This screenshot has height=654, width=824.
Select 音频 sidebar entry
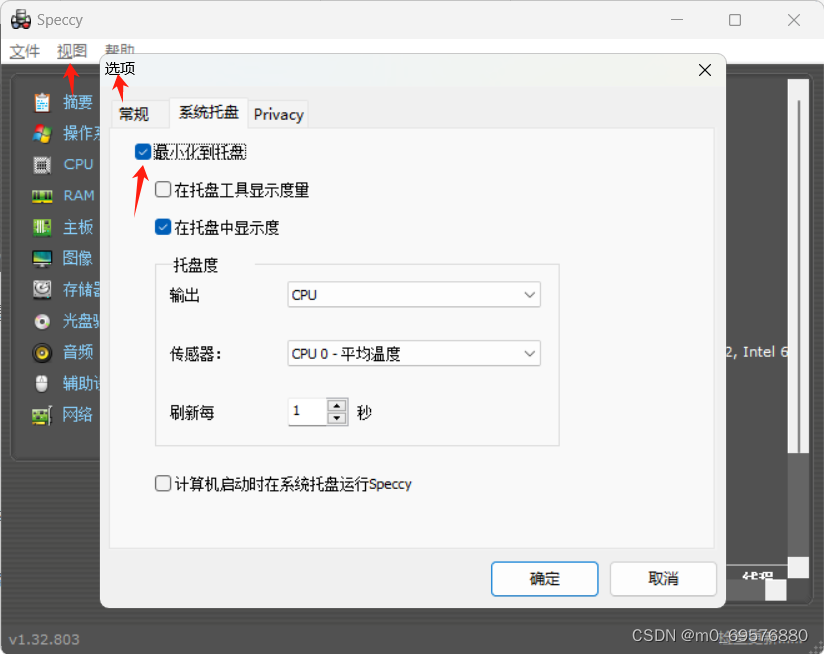point(78,352)
